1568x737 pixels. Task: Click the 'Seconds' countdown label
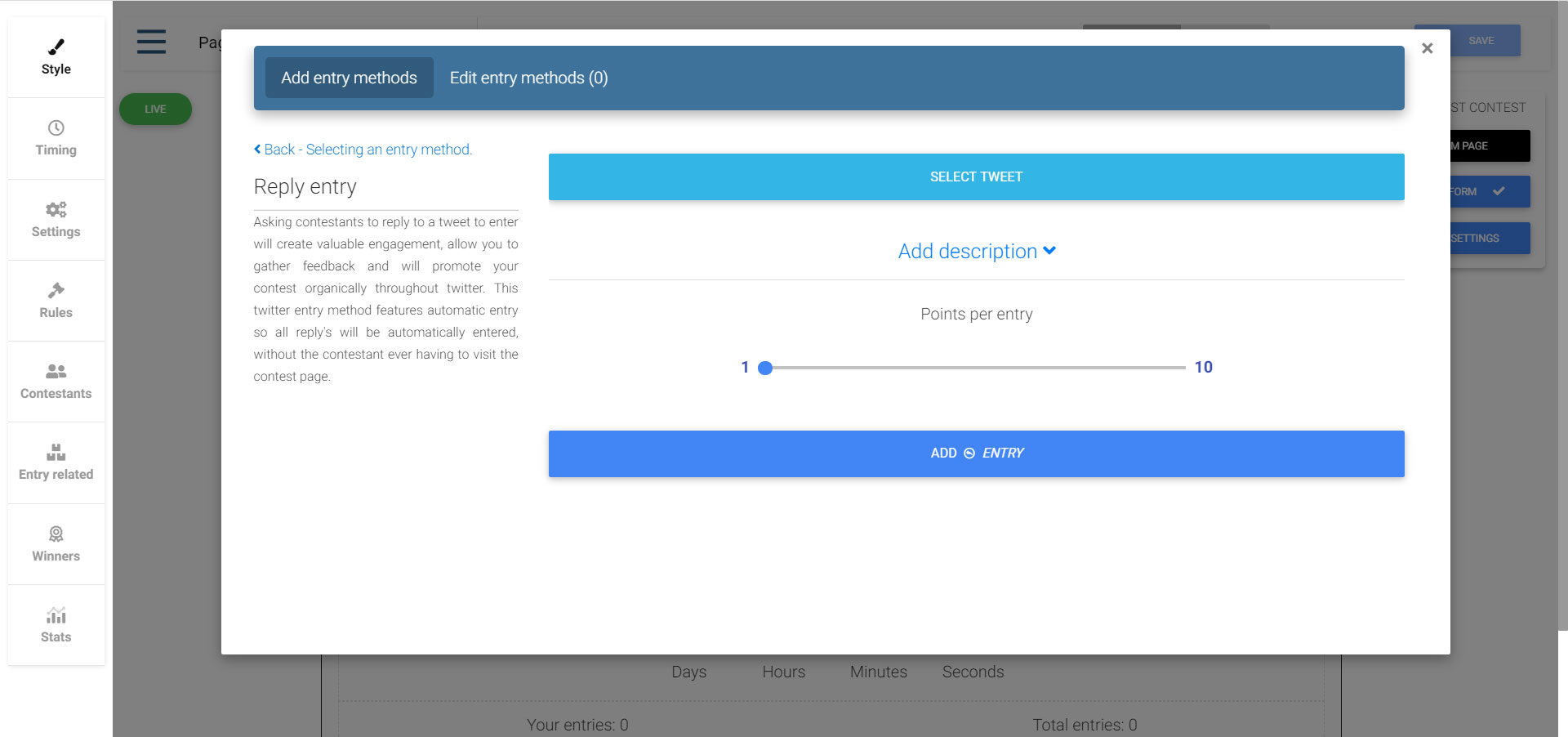pos(973,672)
